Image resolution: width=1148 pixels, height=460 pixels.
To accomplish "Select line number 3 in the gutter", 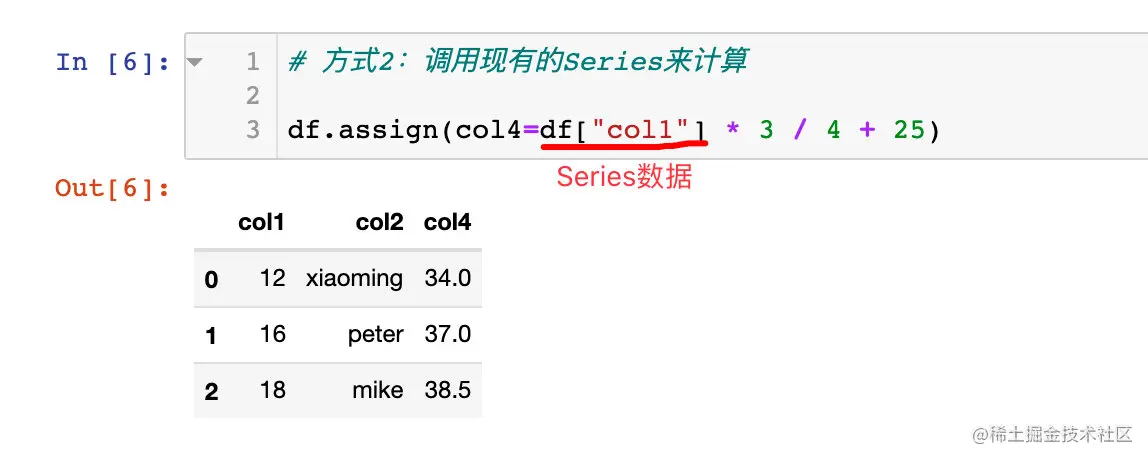I will click(x=253, y=130).
